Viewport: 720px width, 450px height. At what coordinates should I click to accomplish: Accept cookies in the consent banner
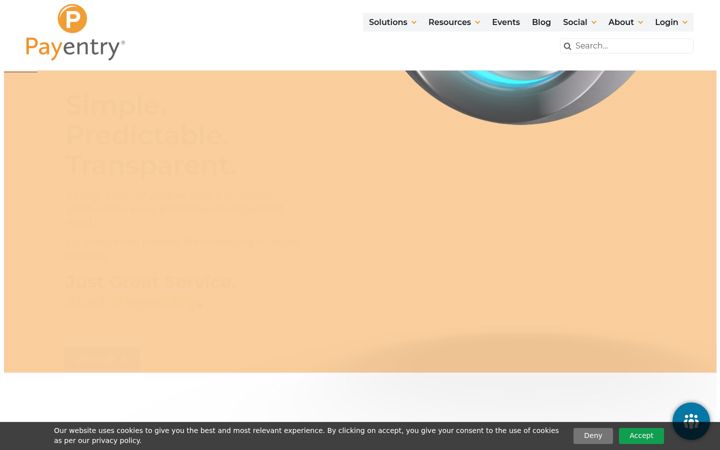click(641, 436)
